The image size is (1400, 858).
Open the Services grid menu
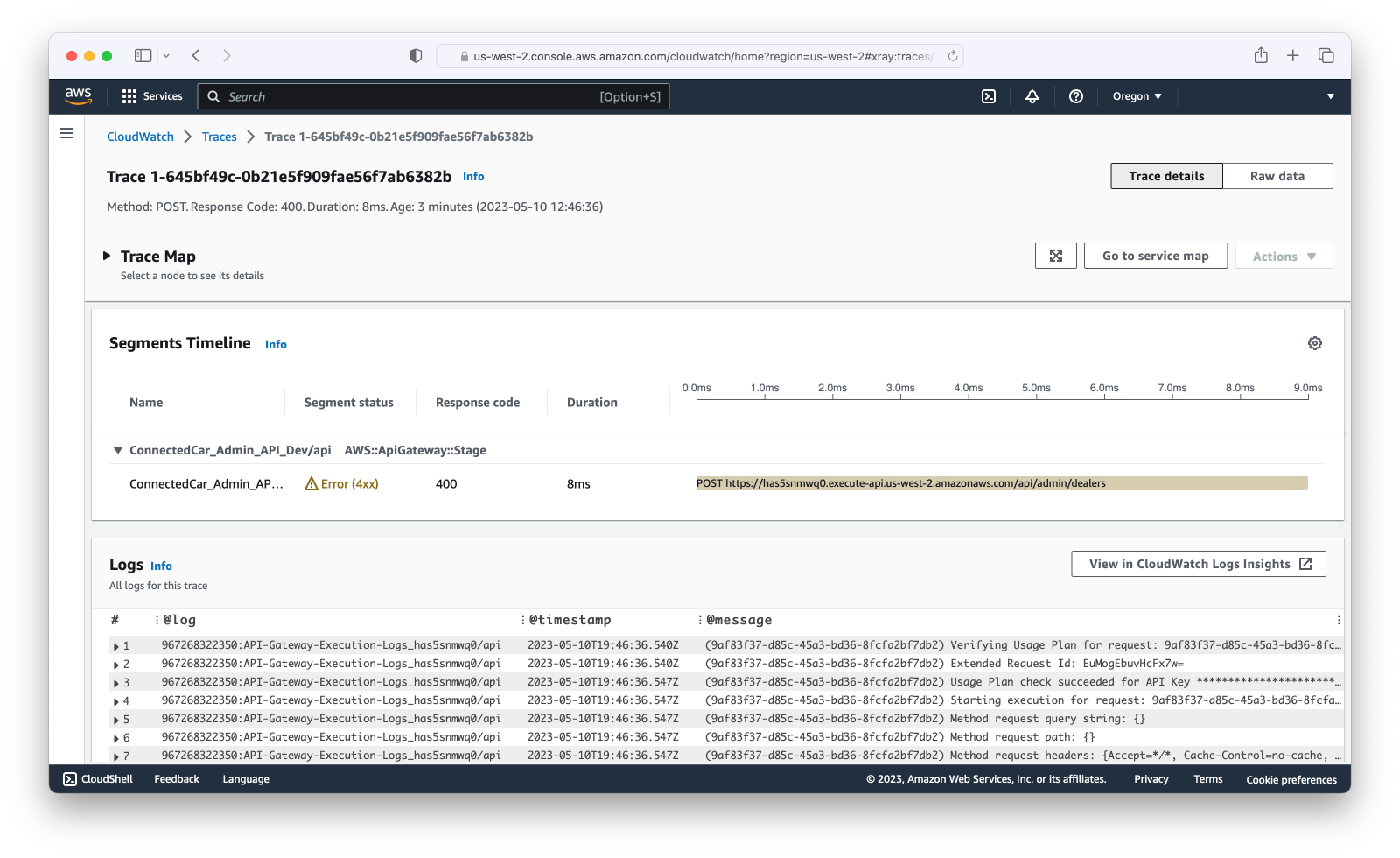point(152,96)
